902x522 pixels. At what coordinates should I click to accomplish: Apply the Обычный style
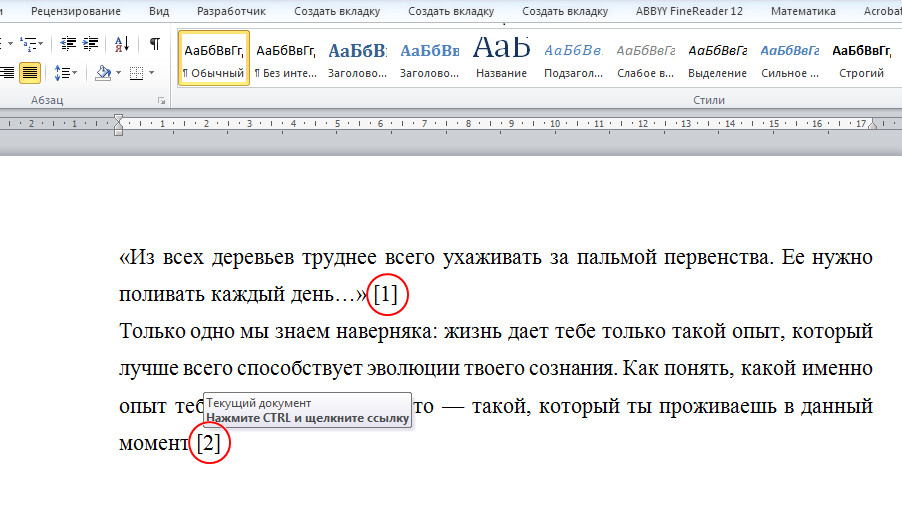pyautogui.click(x=214, y=58)
